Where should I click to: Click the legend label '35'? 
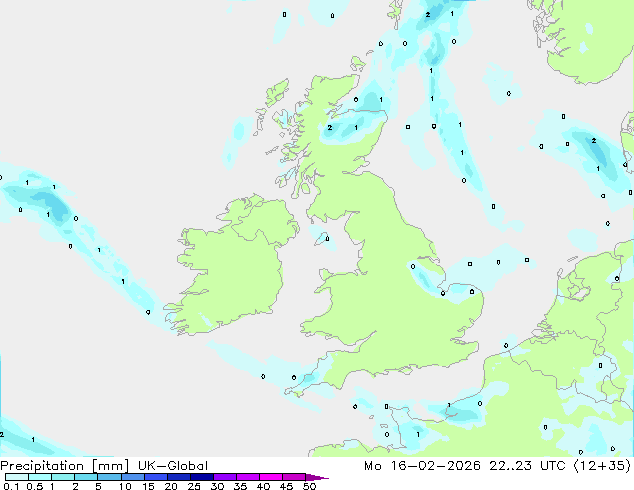[240, 486]
